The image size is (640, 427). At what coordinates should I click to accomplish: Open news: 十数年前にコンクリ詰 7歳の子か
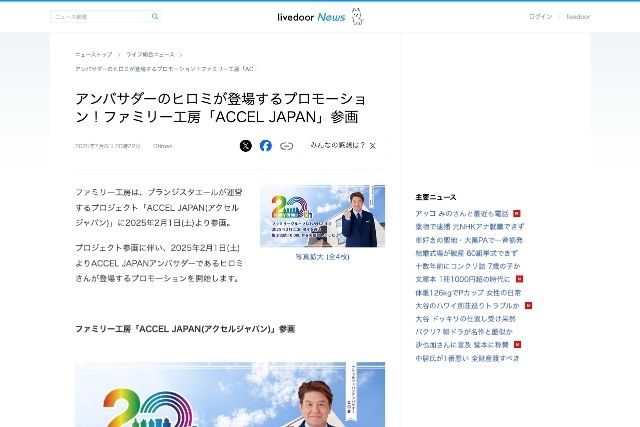click(468, 266)
